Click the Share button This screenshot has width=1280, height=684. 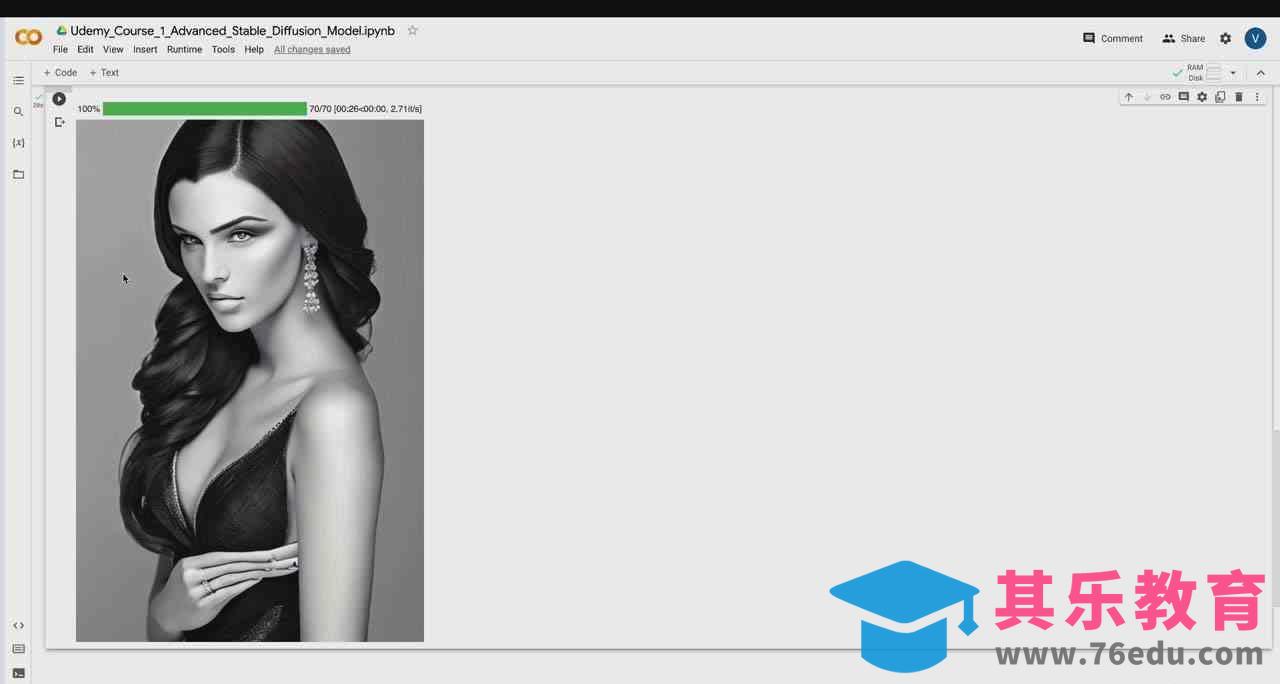pos(1183,38)
